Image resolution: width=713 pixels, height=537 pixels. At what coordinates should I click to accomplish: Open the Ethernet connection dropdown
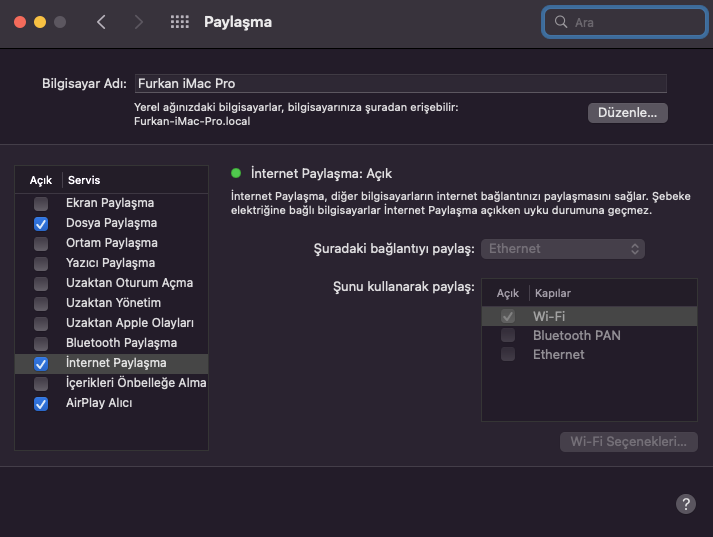pos(563,248)
